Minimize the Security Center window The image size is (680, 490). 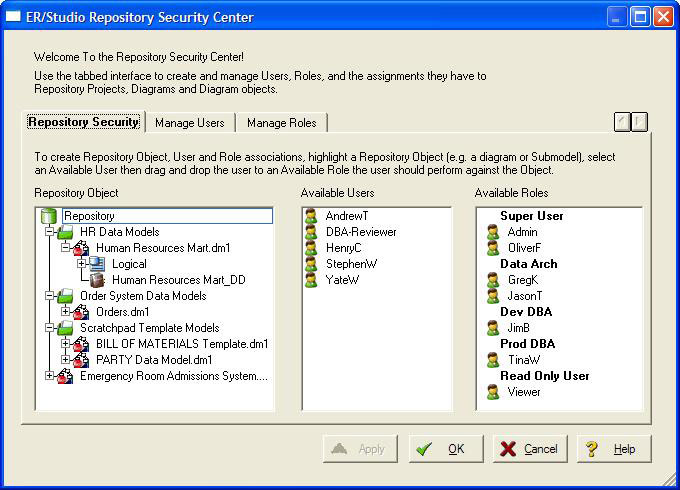point(616,17)
